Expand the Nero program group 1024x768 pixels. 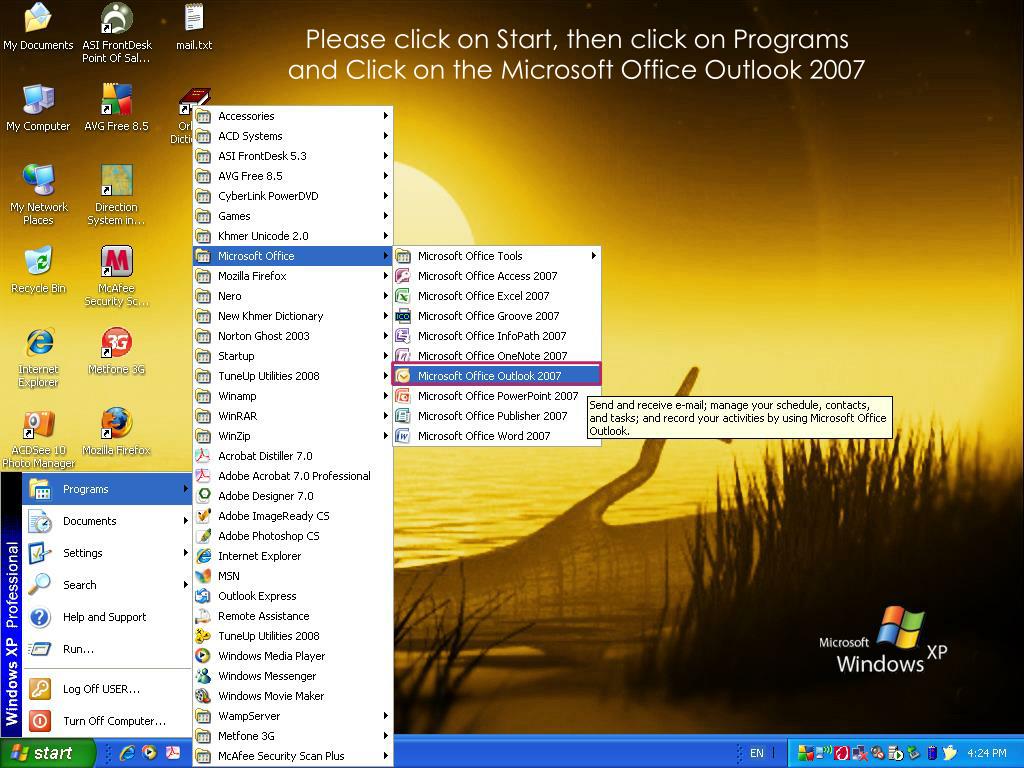pyautogui.click(x=293, y=296)
